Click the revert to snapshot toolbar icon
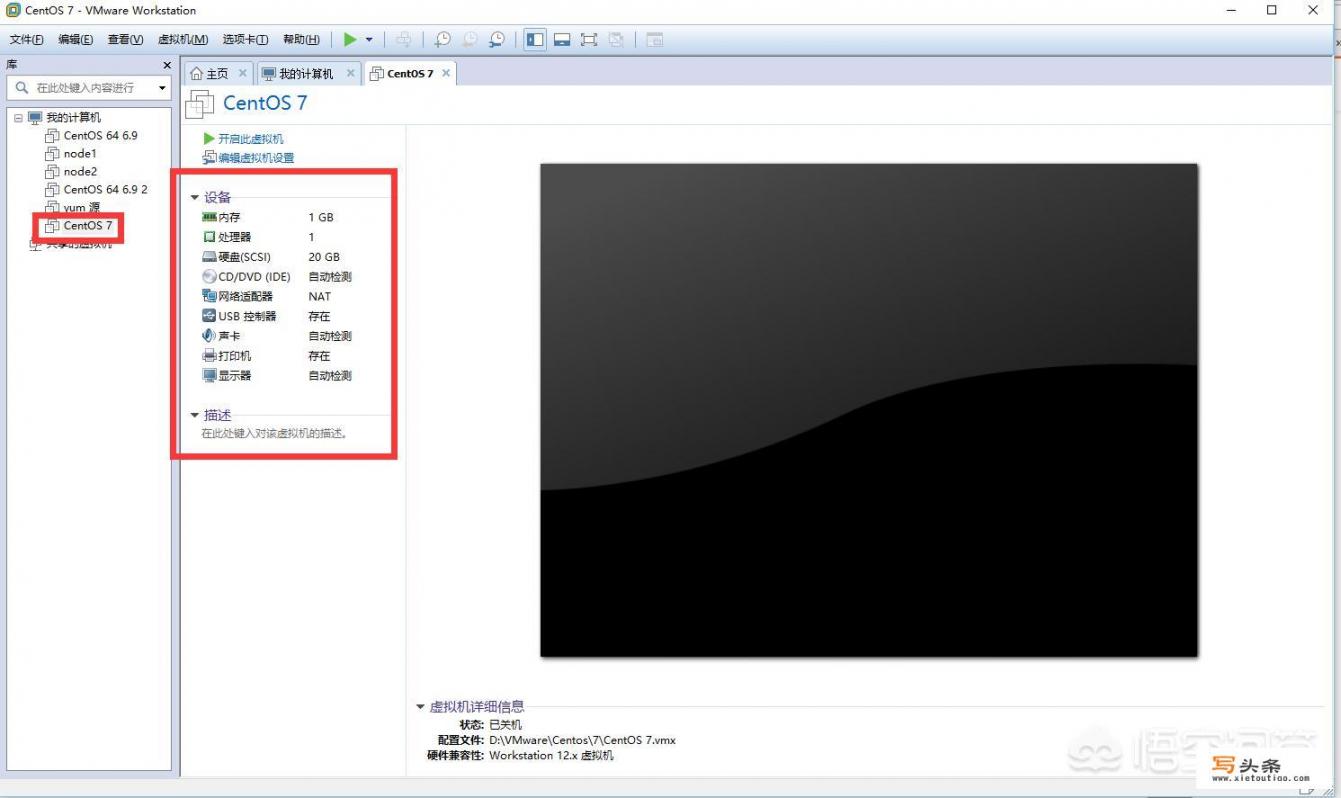The width and height of the screenshot is (1341, 798). [470, 40]
